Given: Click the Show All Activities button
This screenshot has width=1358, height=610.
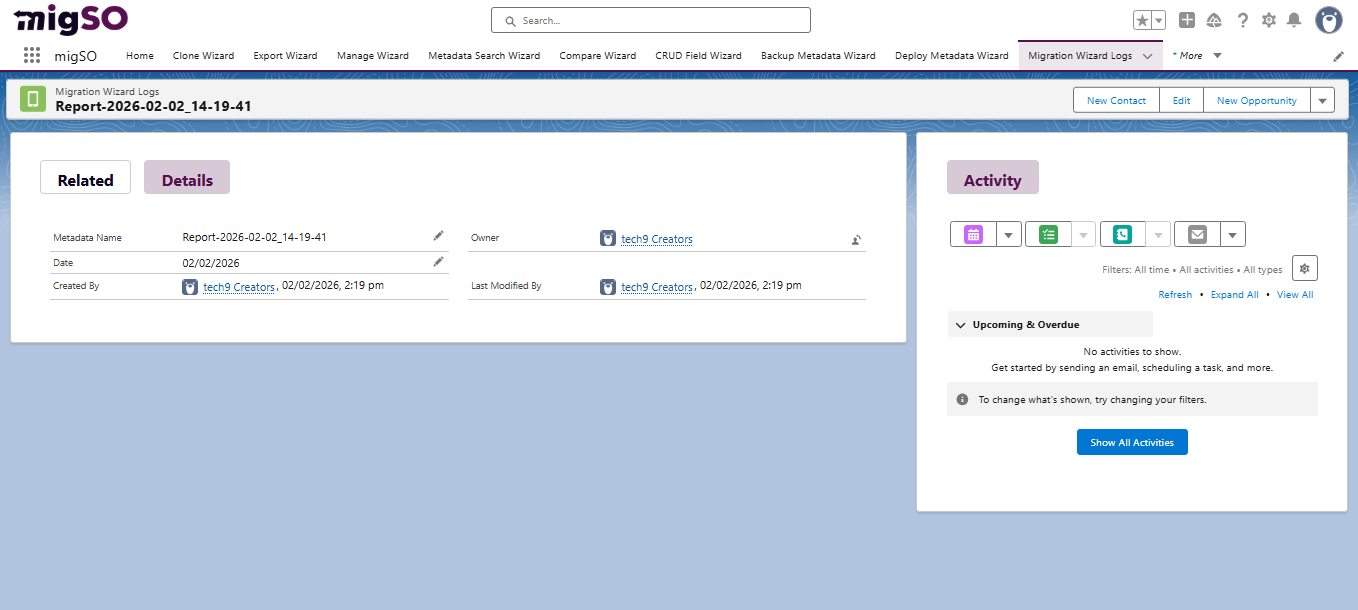Looking at the screenshot, I should point(1132,441).
